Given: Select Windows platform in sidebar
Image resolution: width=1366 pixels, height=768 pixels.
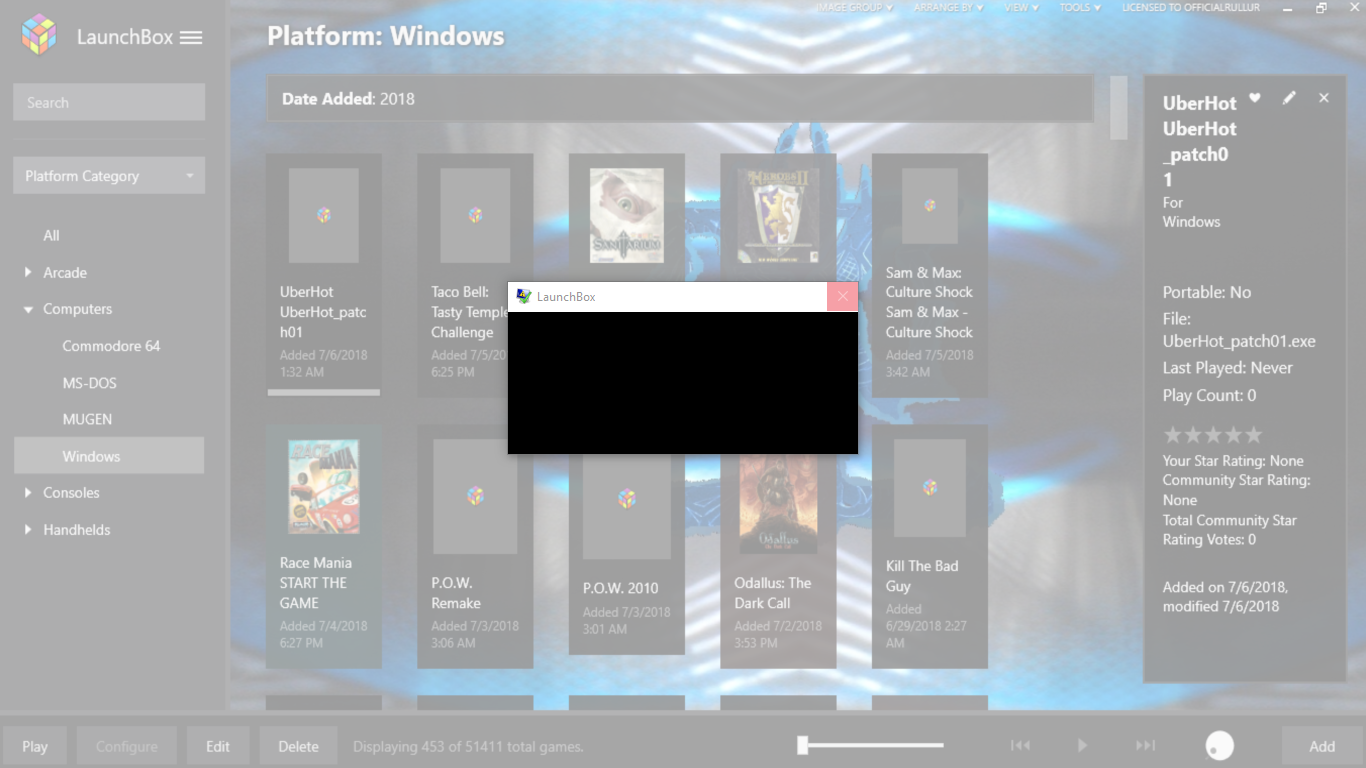Looking at the screenshot, I should pos(109,456).
